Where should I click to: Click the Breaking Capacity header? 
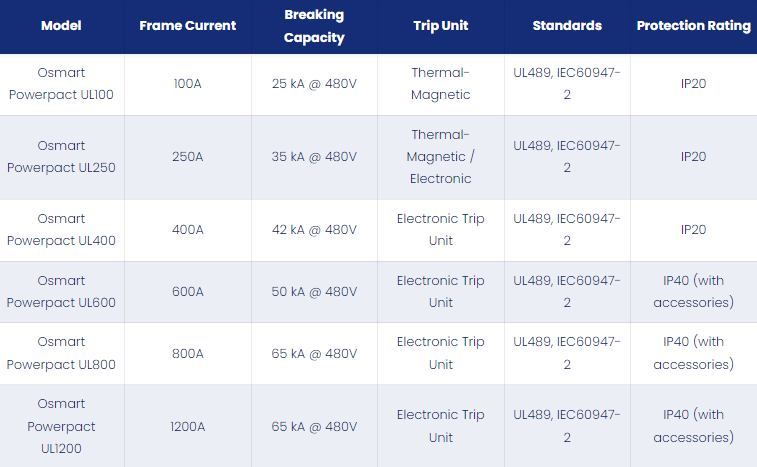pos(314,26)
